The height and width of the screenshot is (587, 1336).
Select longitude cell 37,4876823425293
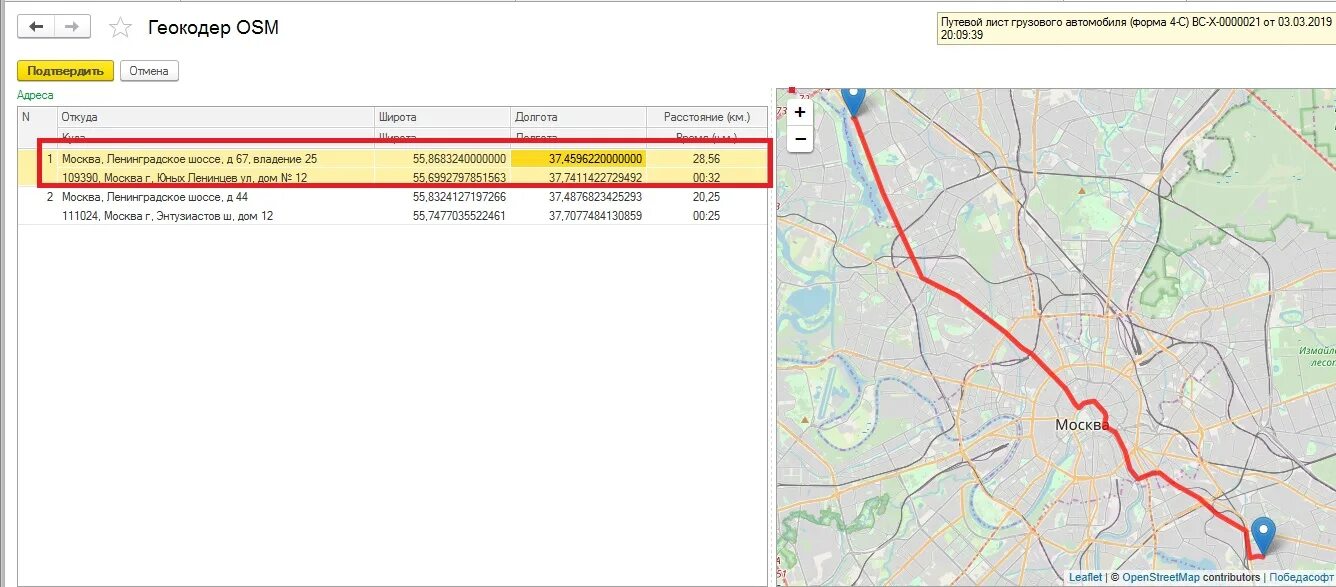pos(578,197)
